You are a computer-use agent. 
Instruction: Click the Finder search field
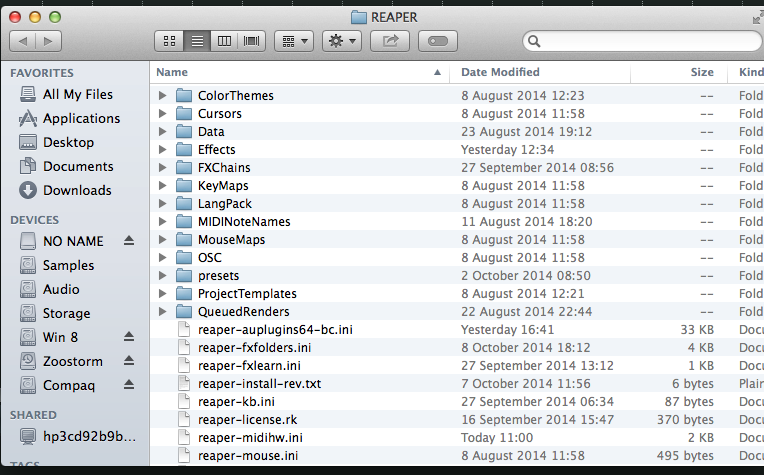click(x=643, y=41)
